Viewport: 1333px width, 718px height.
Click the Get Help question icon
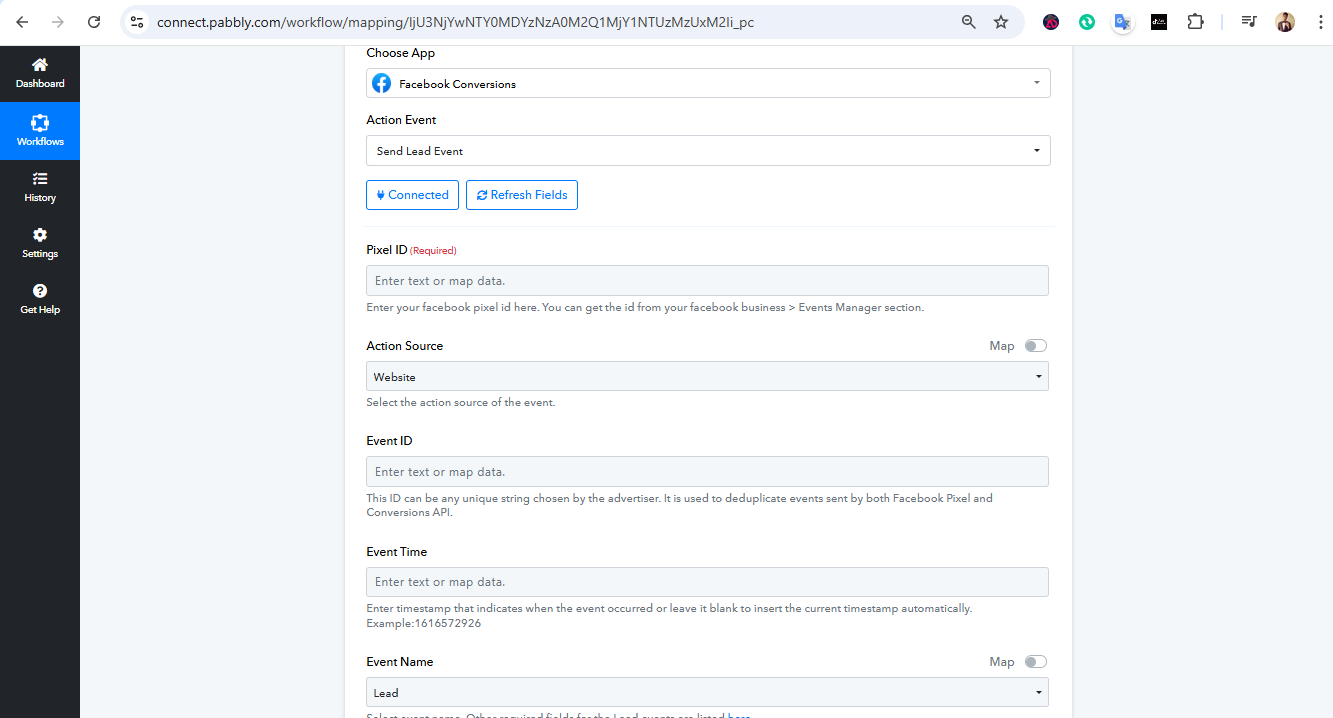pyautogui.click(x=40, y=292)
